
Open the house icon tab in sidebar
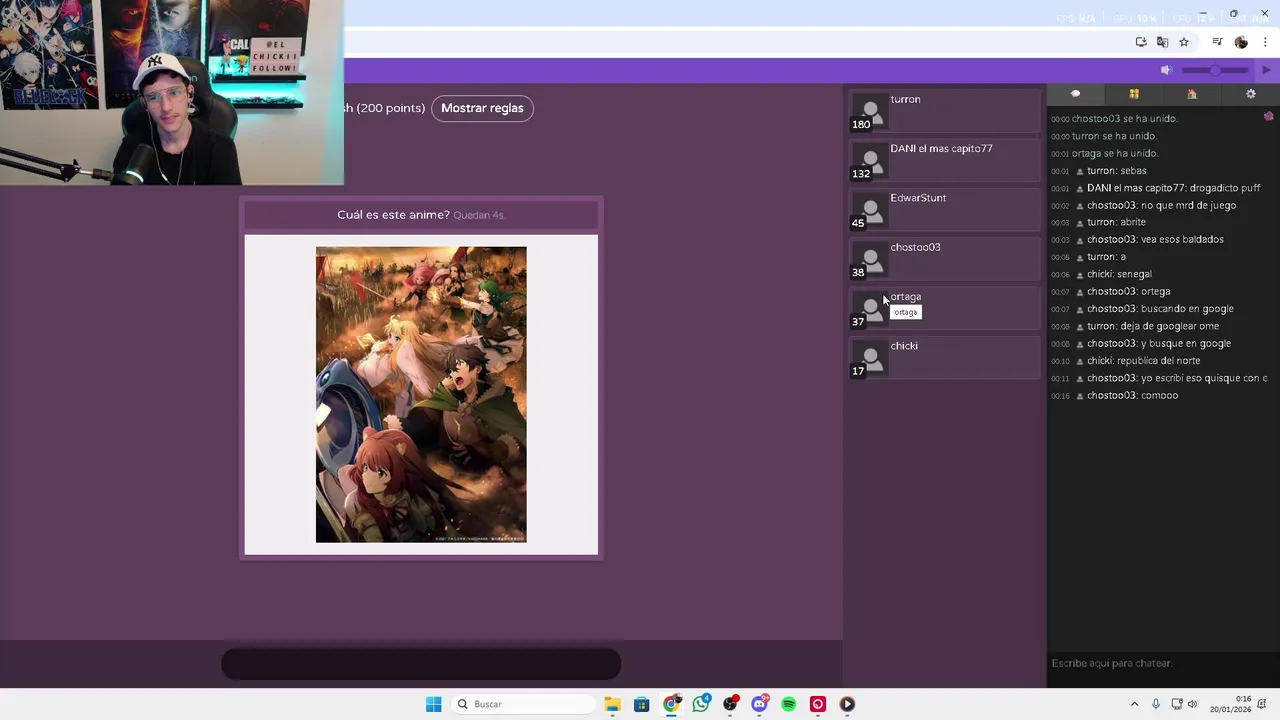coord(1192,94)
